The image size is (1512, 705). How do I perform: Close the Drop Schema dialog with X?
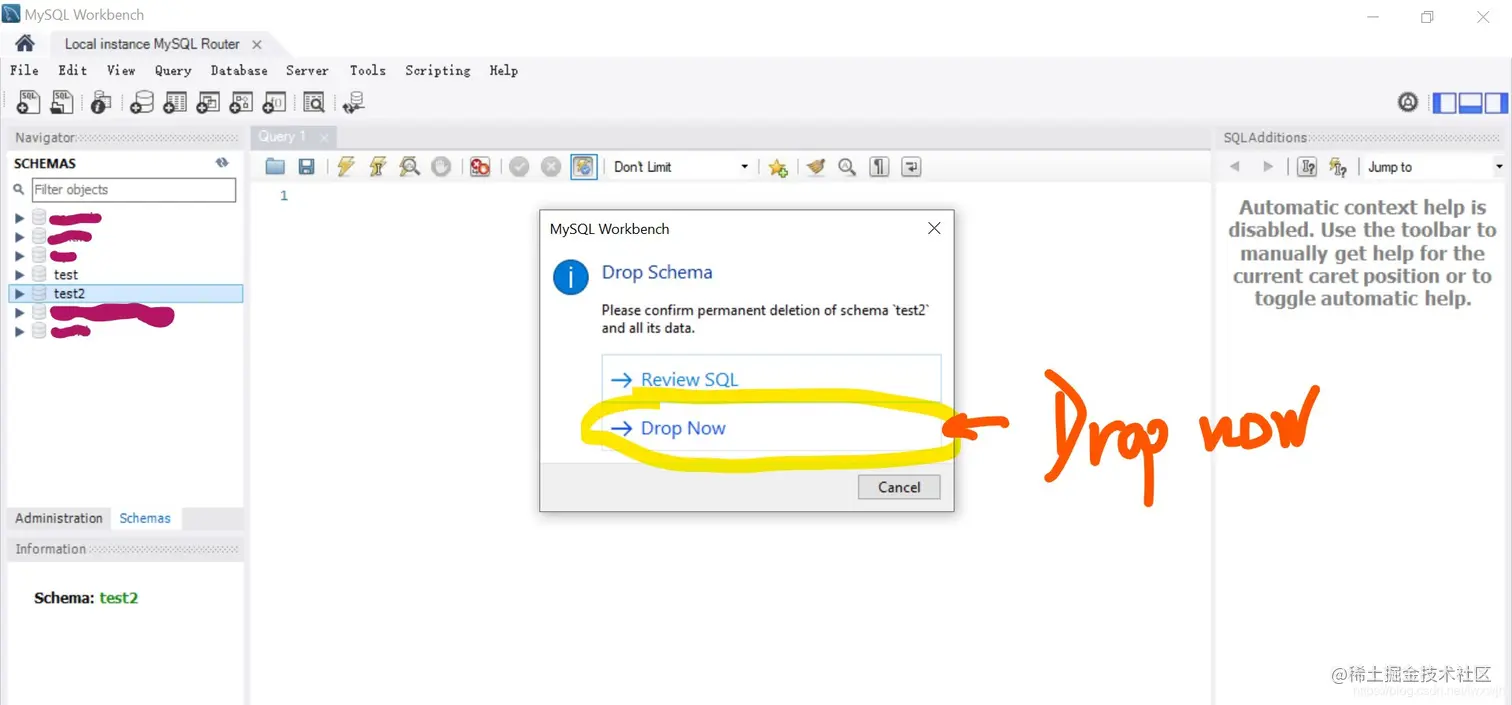934,228
